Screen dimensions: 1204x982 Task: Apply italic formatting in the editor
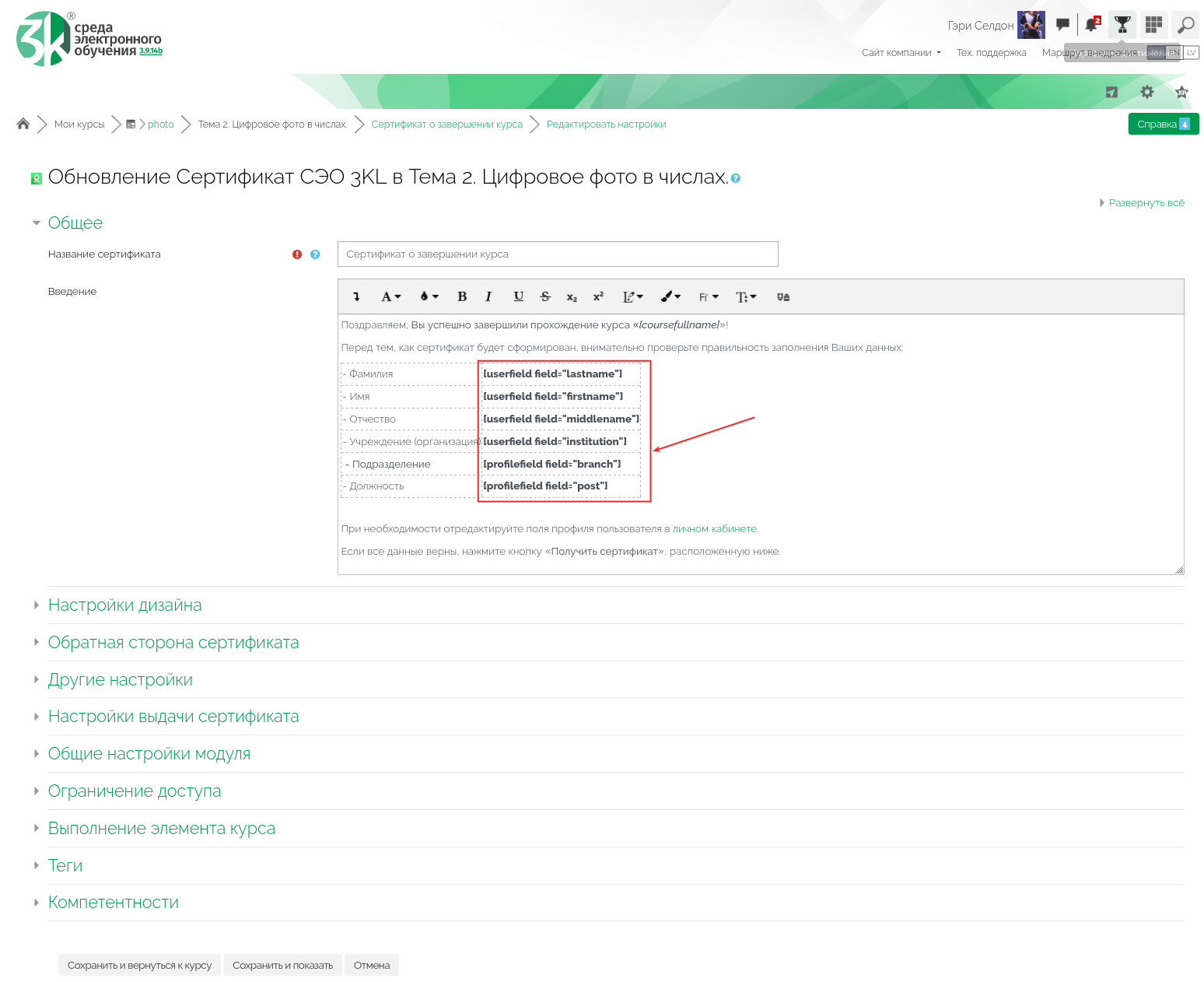pos(488,296)
